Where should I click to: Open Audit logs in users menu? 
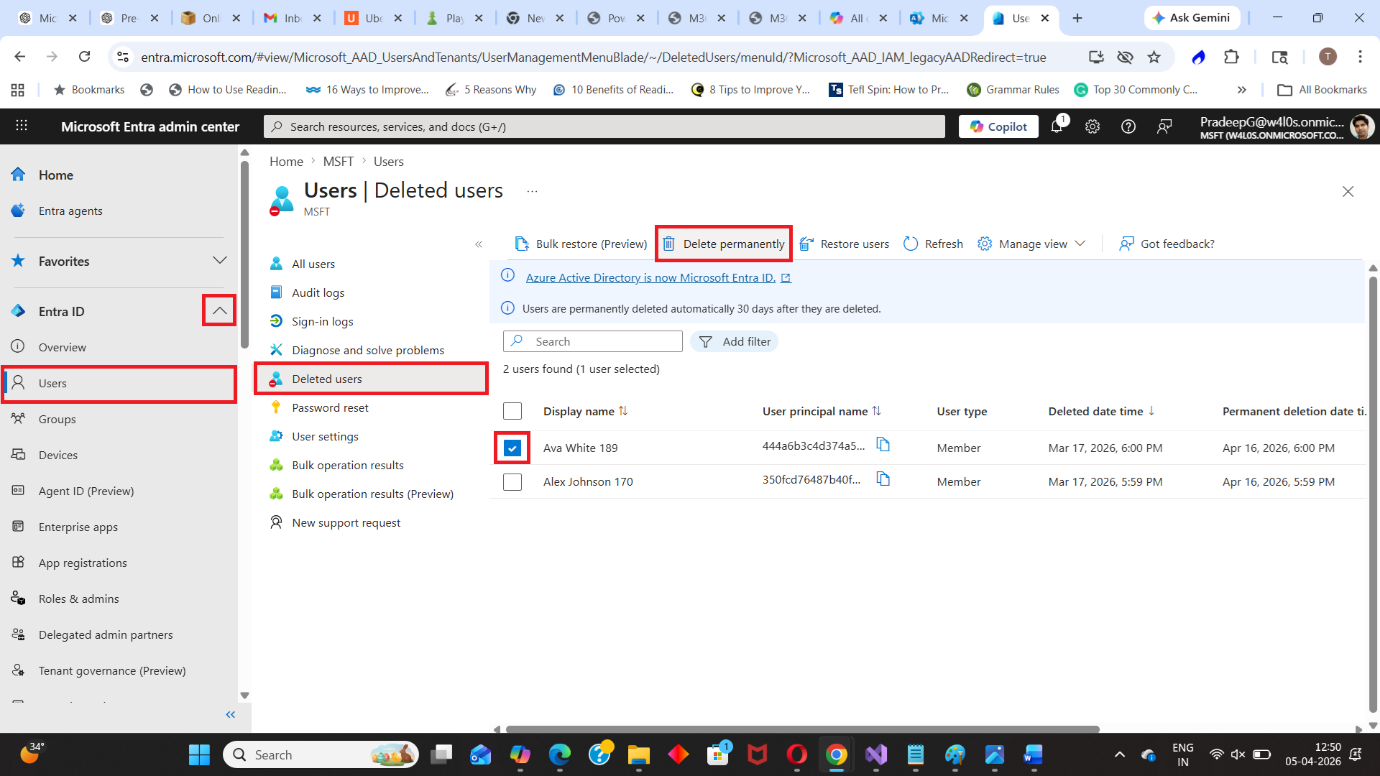(x=317, y=293)
